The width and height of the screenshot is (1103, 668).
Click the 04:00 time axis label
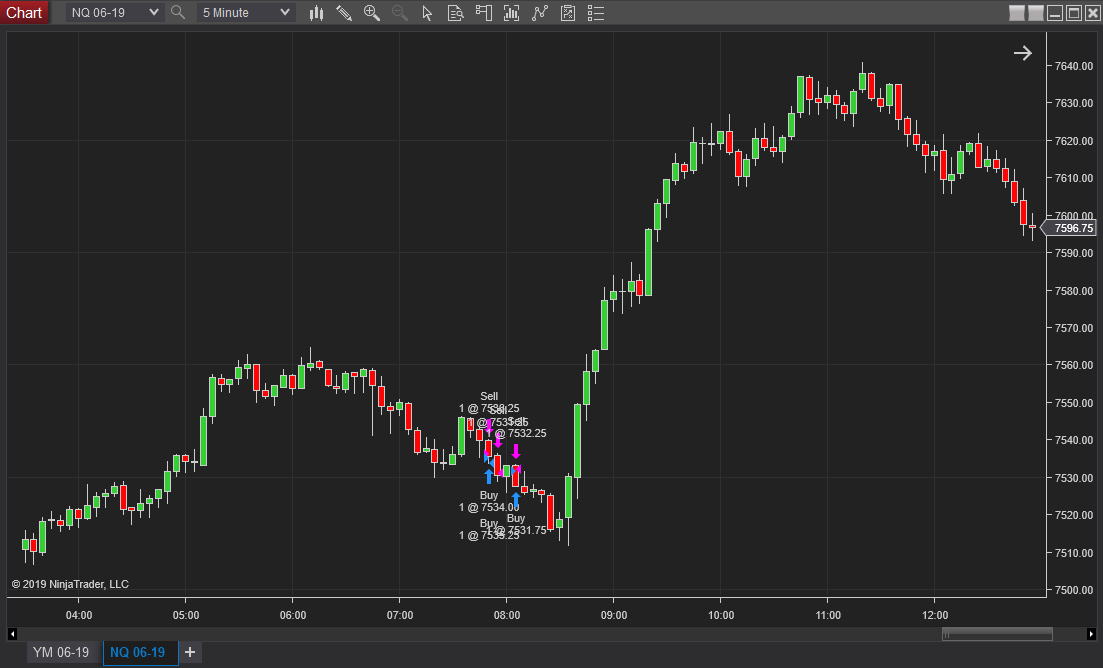click(79, 615)
